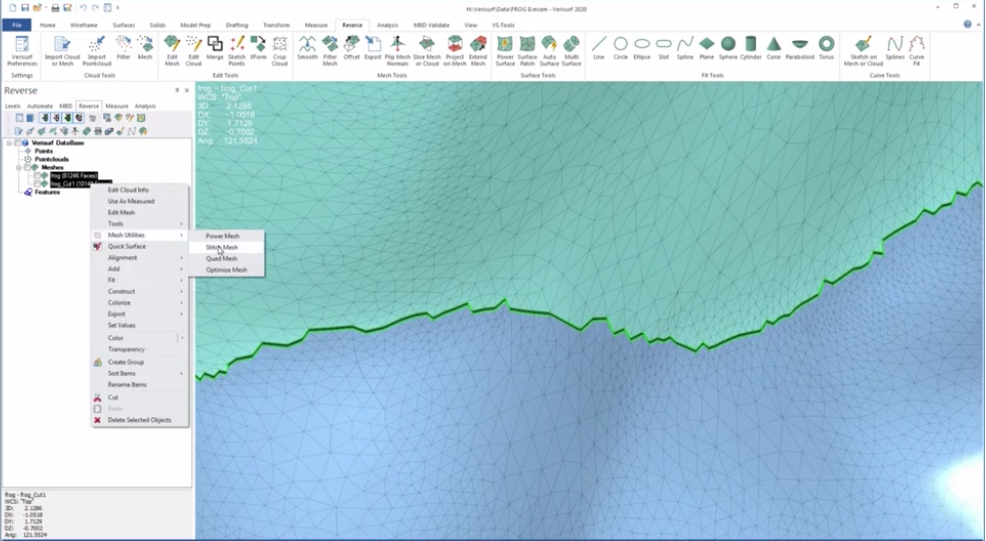Choose Optimize Mesh from the submenu
Screen dimensions: 986x541
226,270
